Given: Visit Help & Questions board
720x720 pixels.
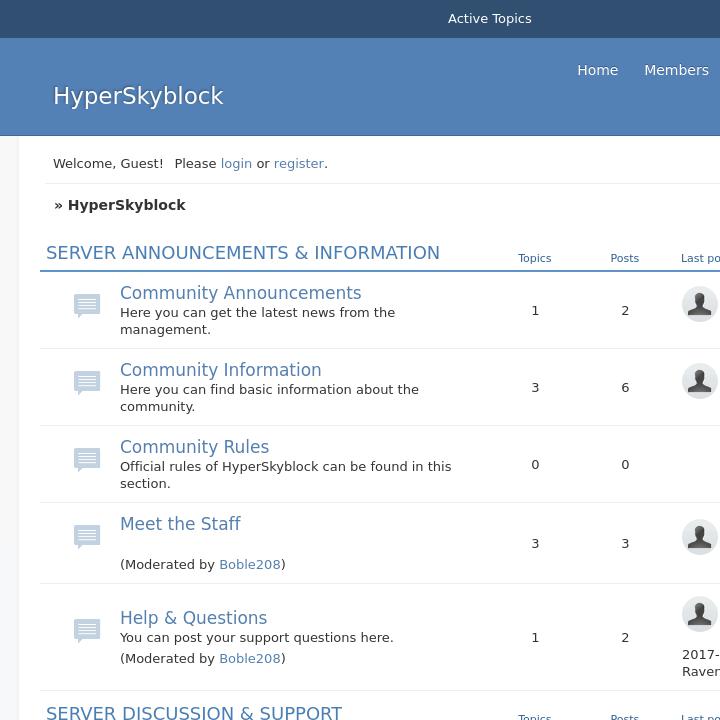Looking at the screenshot, I should click(193, 618).
